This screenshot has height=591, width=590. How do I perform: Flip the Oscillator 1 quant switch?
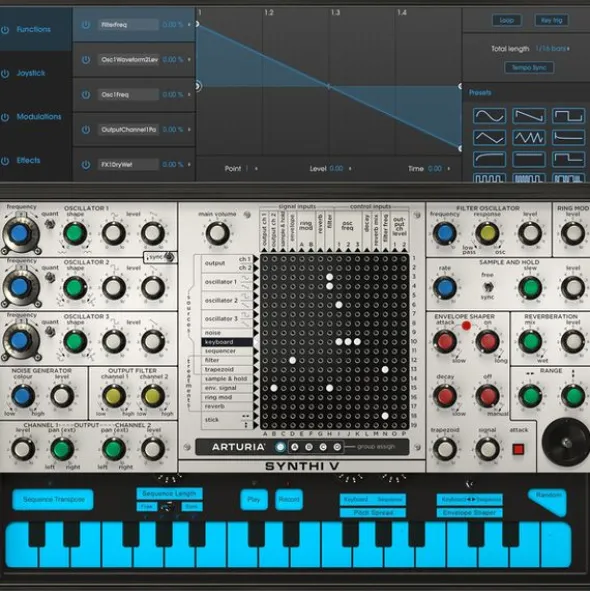49,224
